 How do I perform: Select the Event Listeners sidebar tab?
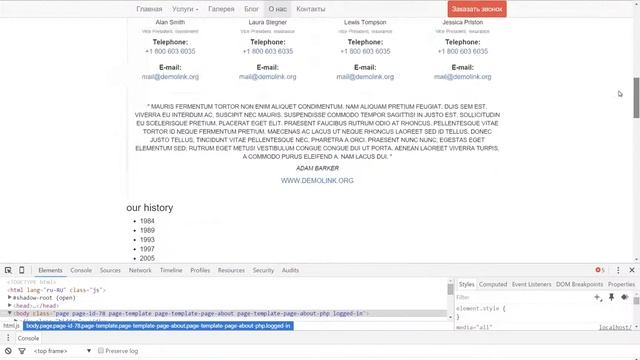click(x=531, y=284)
